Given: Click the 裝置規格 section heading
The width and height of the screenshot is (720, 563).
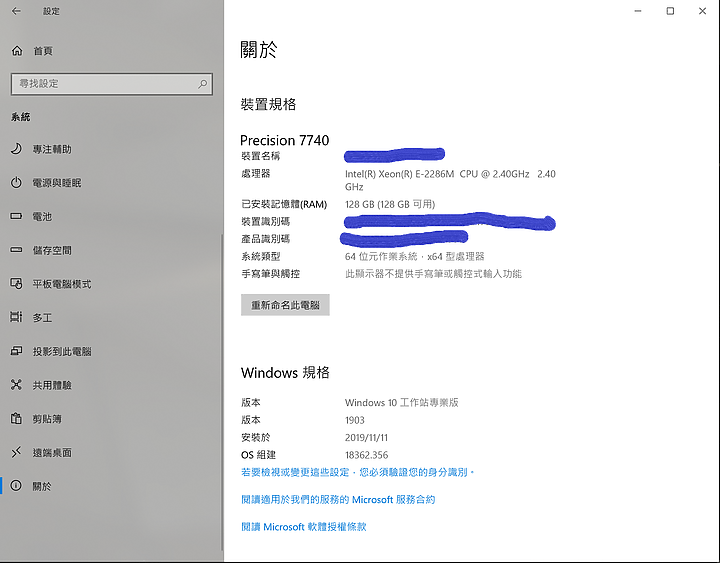Looking at the screenshot, I should 268,104.
